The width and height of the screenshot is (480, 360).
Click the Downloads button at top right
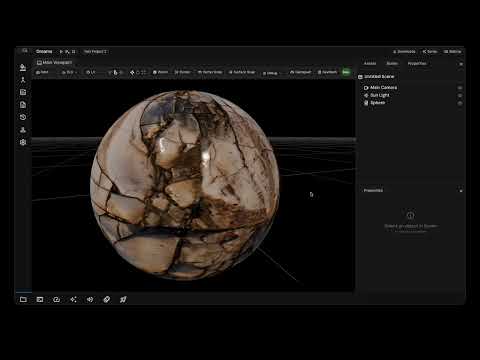click(404, 52)
